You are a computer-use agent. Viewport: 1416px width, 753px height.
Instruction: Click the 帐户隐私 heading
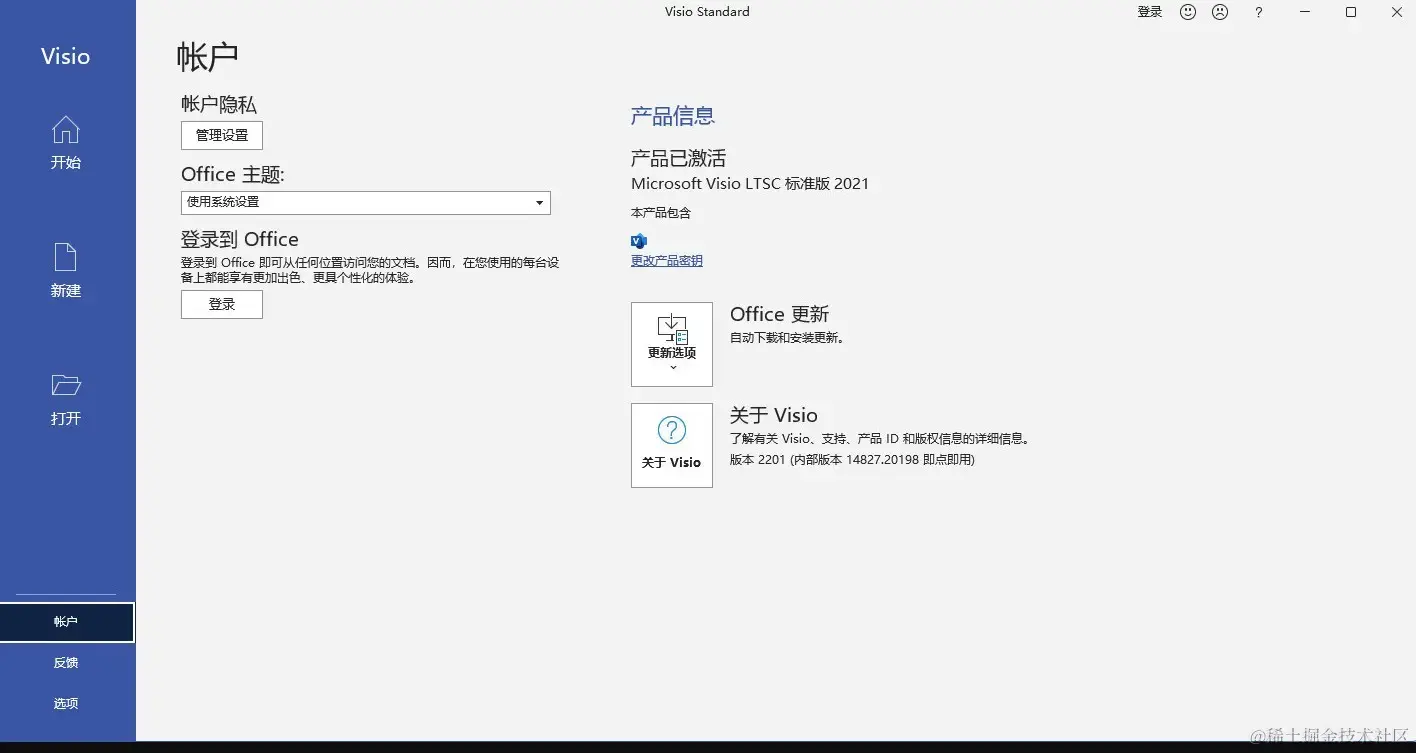click(219, 104)
